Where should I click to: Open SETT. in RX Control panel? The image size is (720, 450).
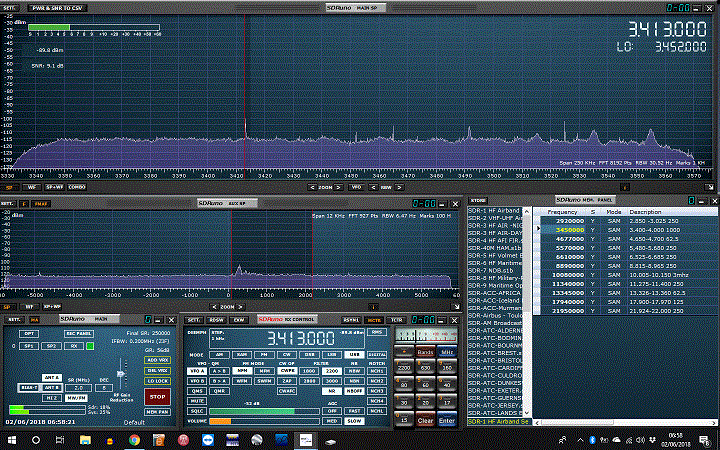pyautogui.click(x=193, y=320)
